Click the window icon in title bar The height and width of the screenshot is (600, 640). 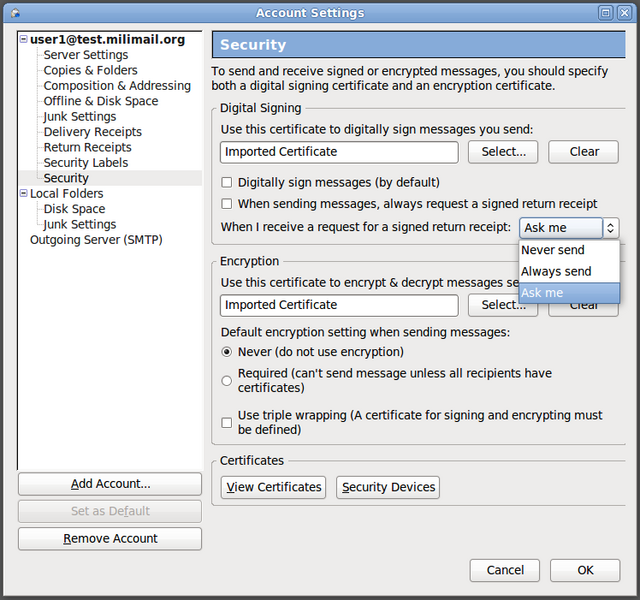coord(15,13)
